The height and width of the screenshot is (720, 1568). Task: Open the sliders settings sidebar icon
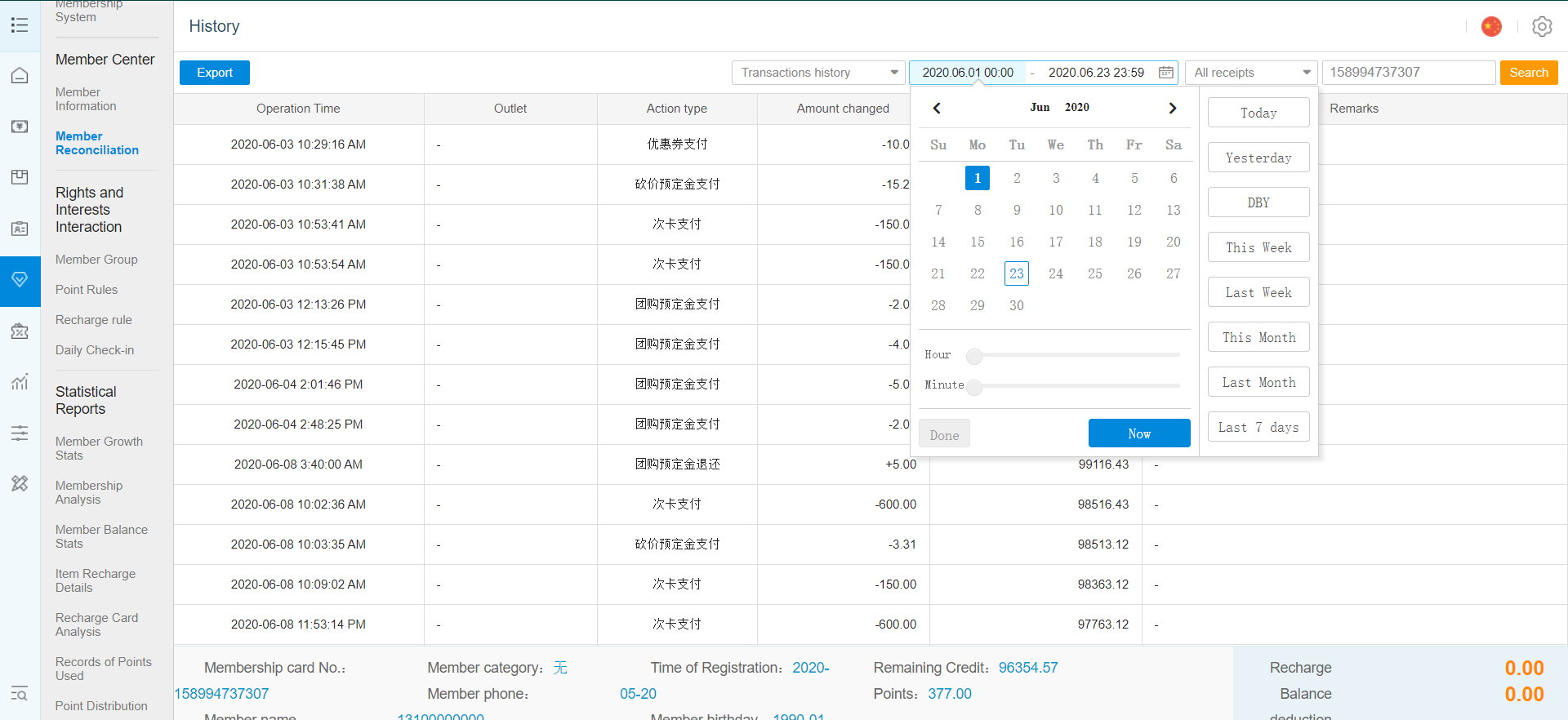(x=20, y=433)
